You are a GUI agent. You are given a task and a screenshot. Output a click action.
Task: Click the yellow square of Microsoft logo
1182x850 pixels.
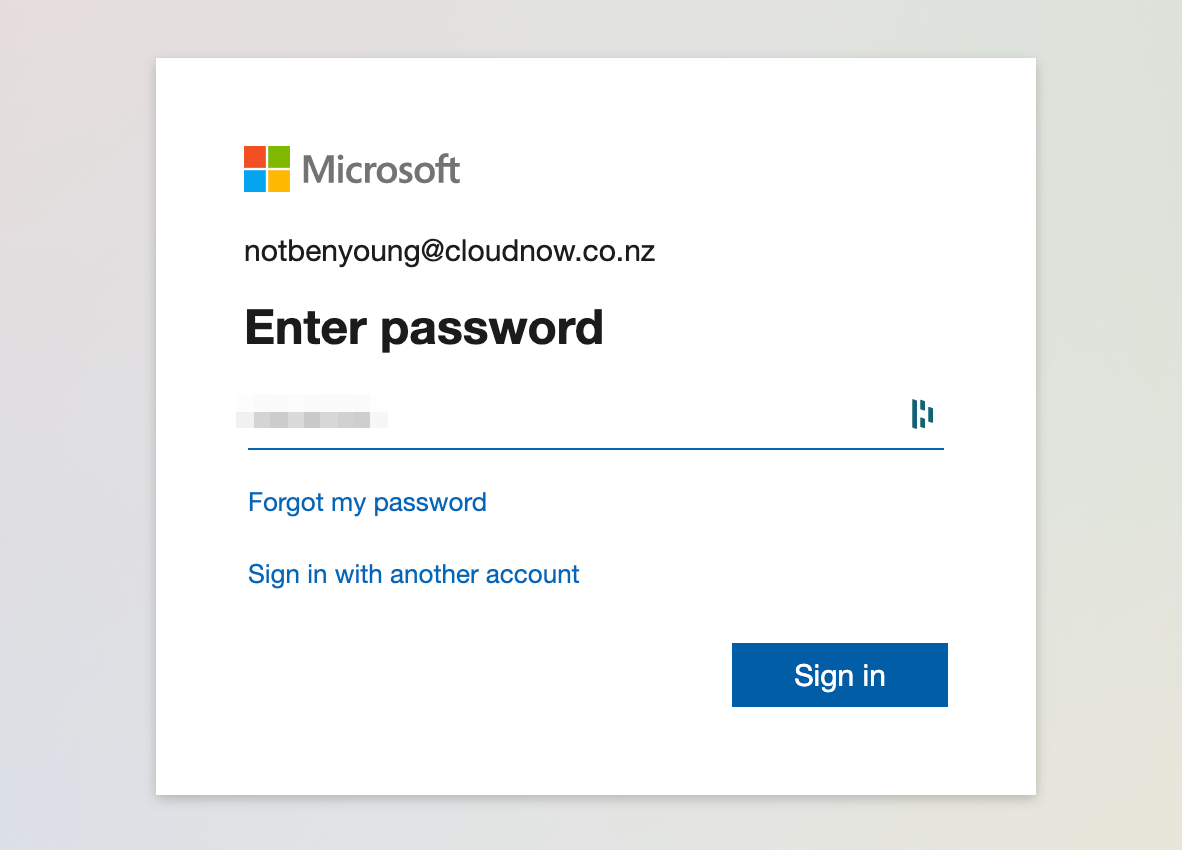coord(279,181)
